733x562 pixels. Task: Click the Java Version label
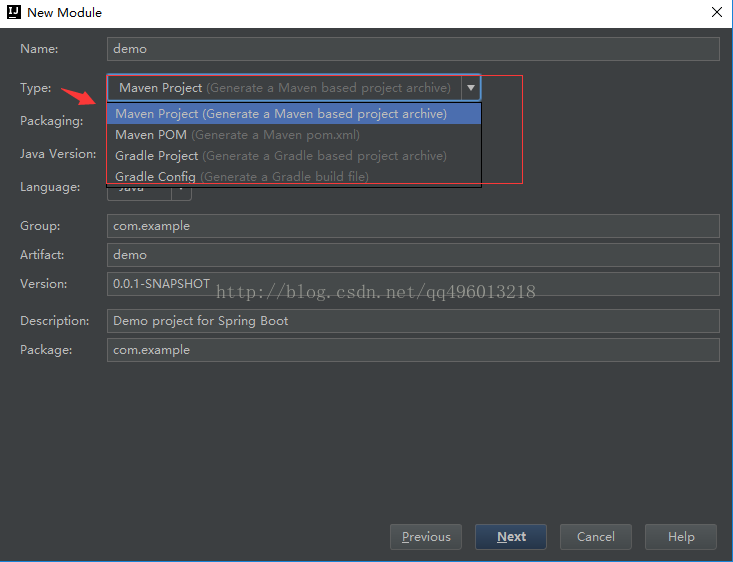point(58,154)
